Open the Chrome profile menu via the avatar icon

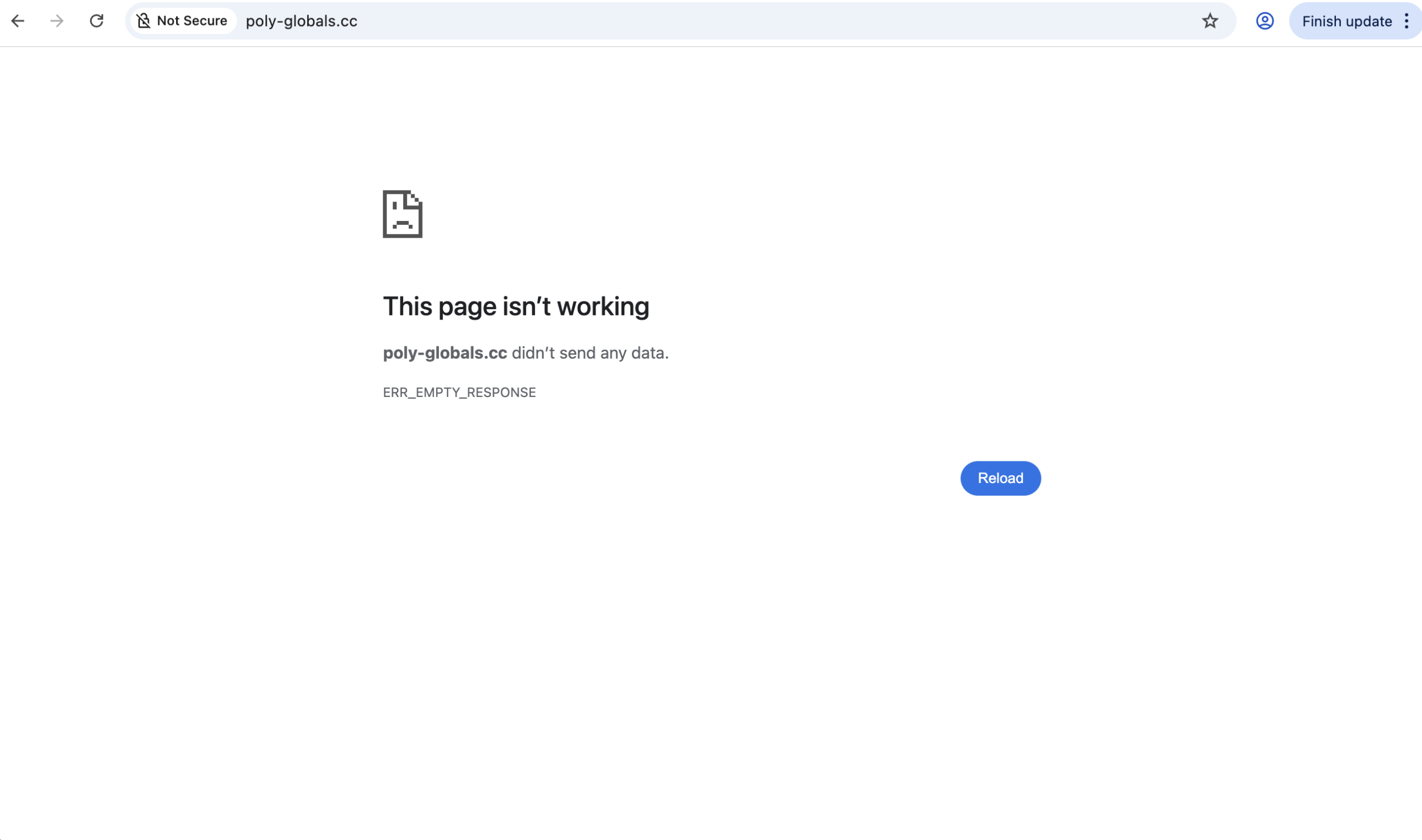click(x=1264, y=21)
